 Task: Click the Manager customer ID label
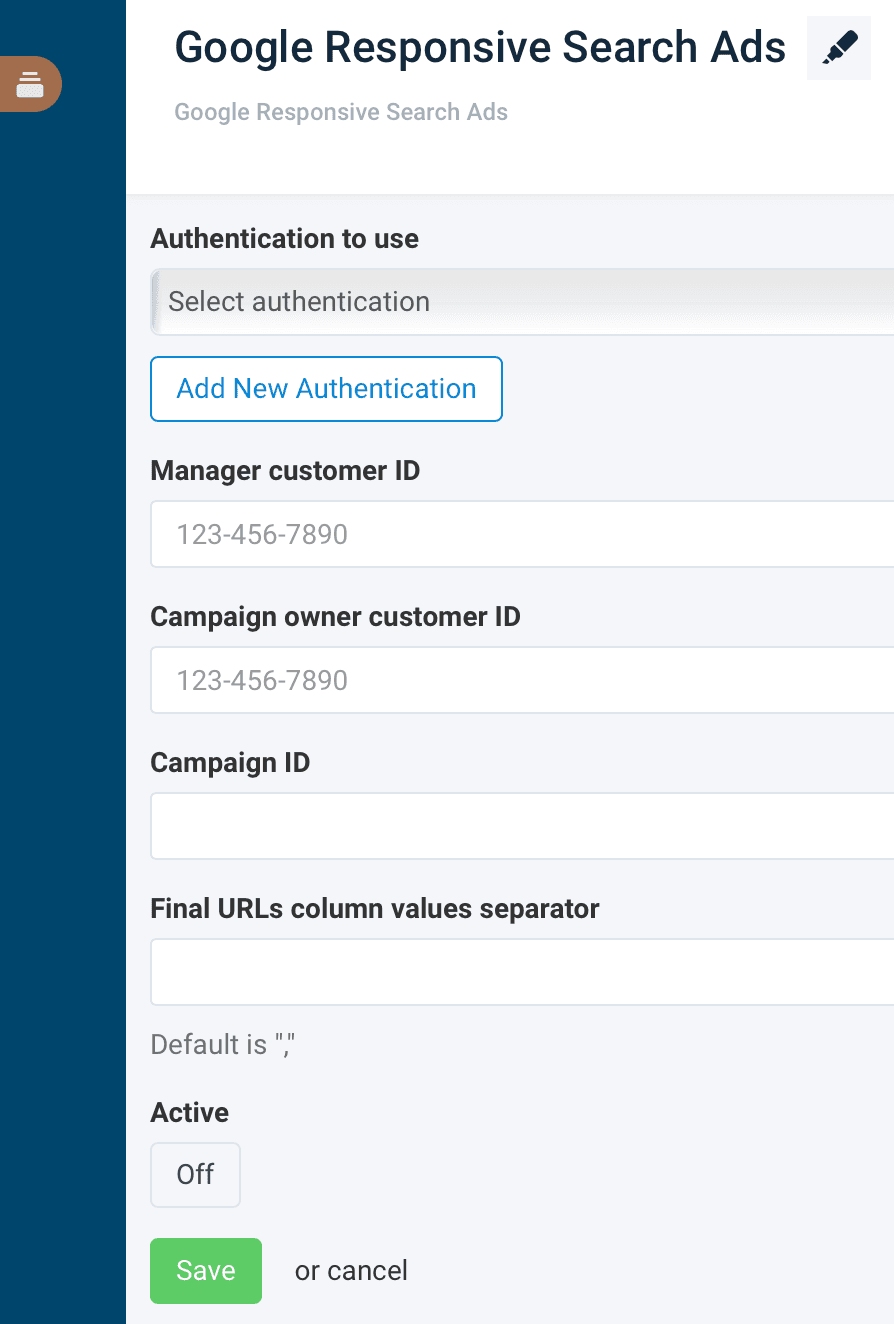click(x=285, y=471)
